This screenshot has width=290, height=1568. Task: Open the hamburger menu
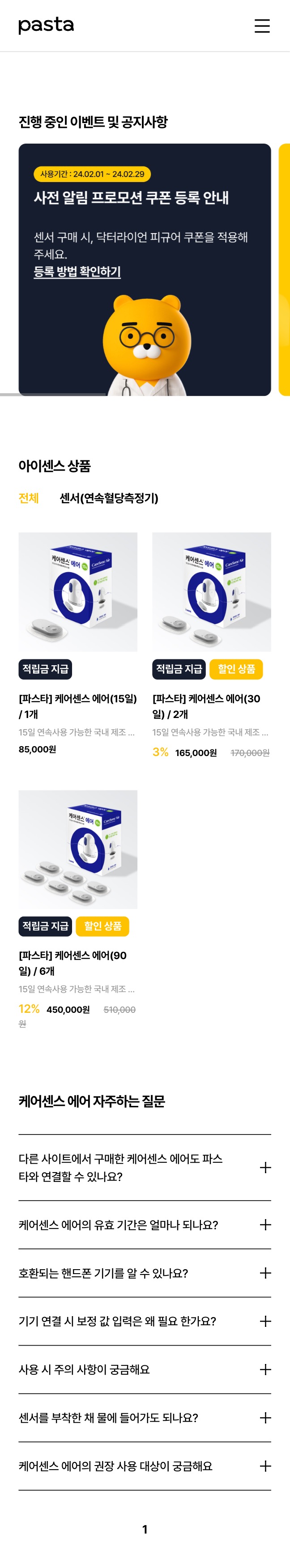[x=262, y=25]
